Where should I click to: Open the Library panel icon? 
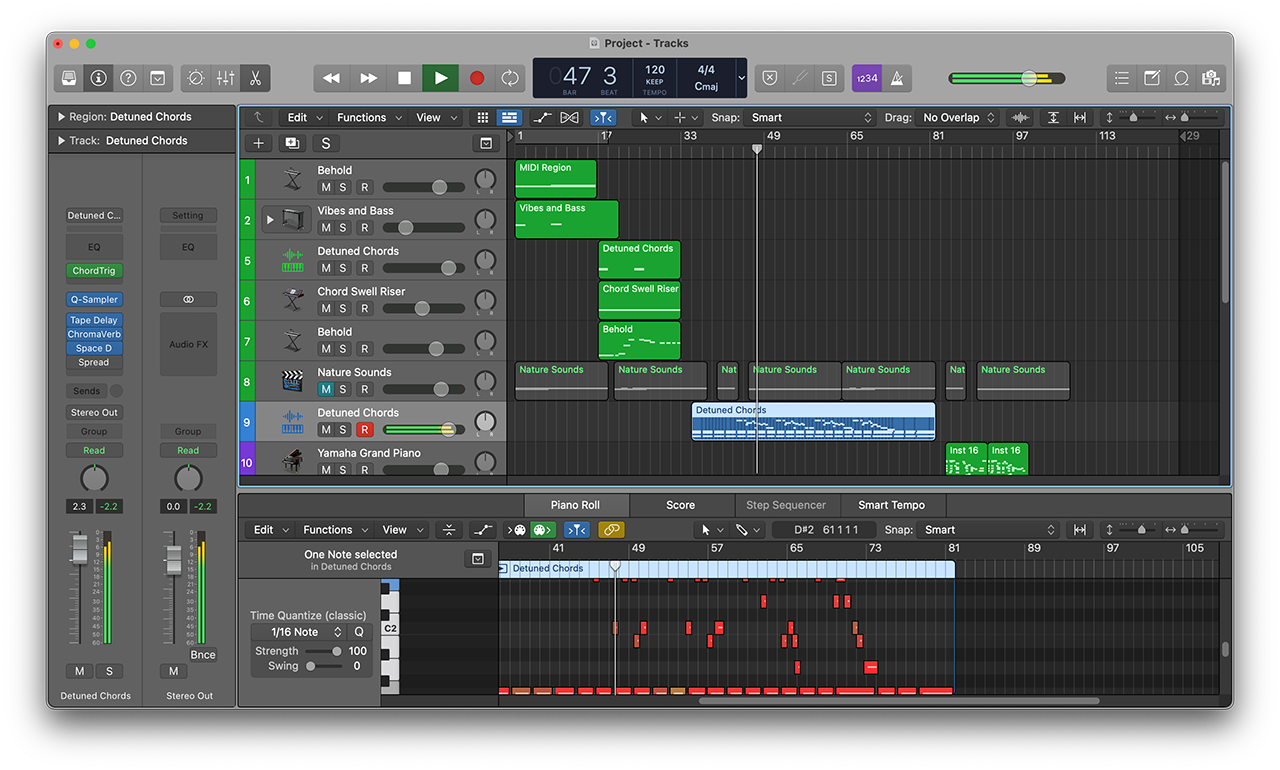69,78
